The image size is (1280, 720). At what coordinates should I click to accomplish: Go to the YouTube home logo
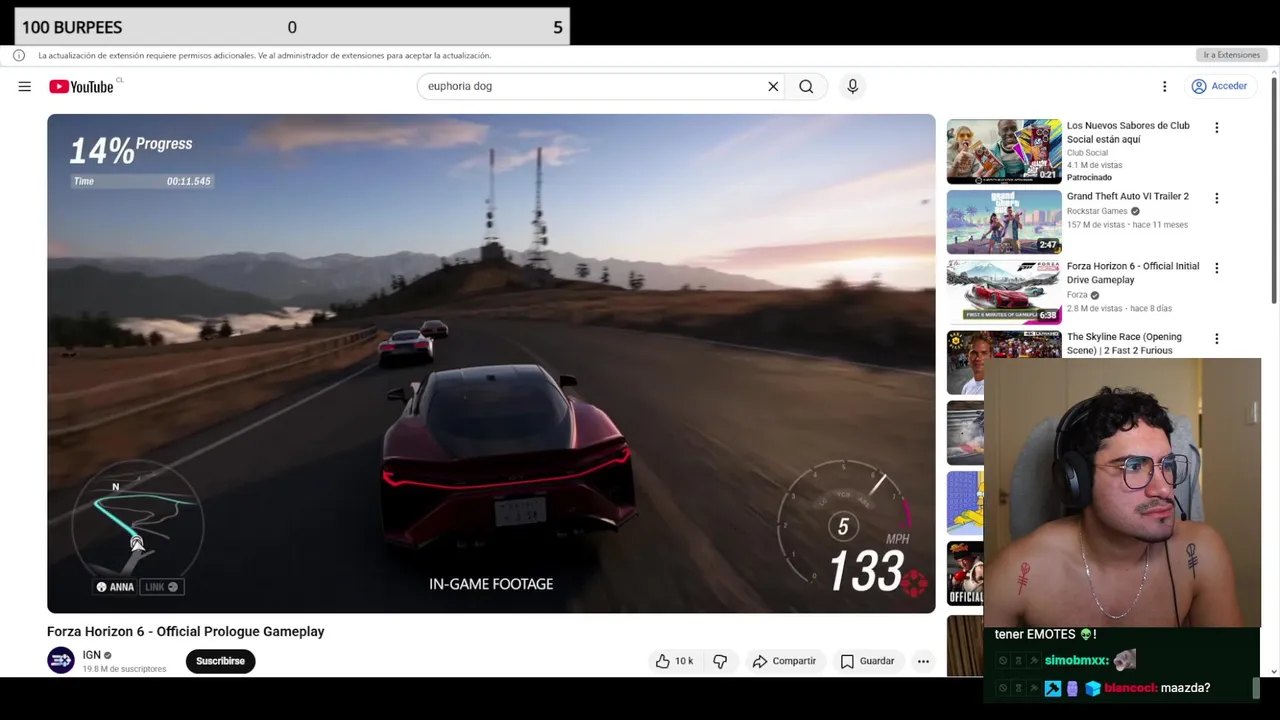click(x=81, y=87)
